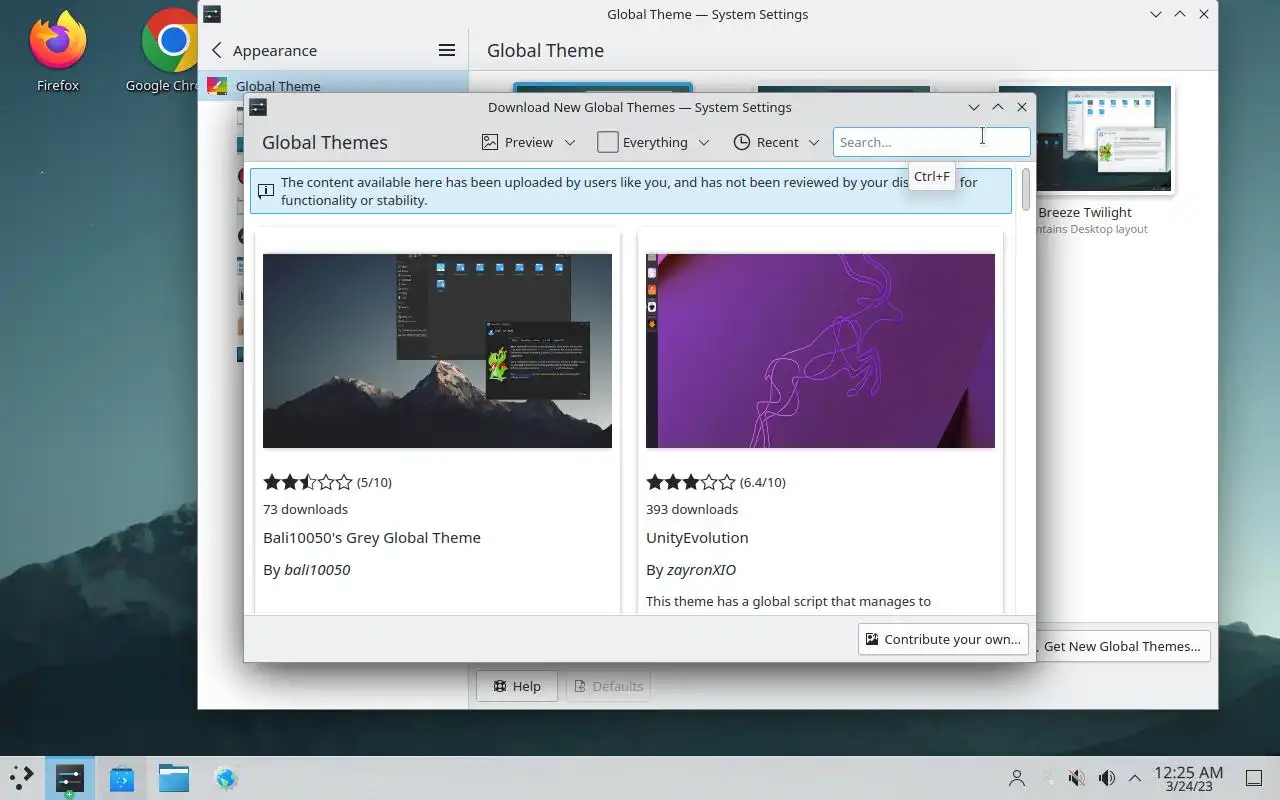Click author name zayronXIO
The image size is (1280, 800).
point(701,570)
